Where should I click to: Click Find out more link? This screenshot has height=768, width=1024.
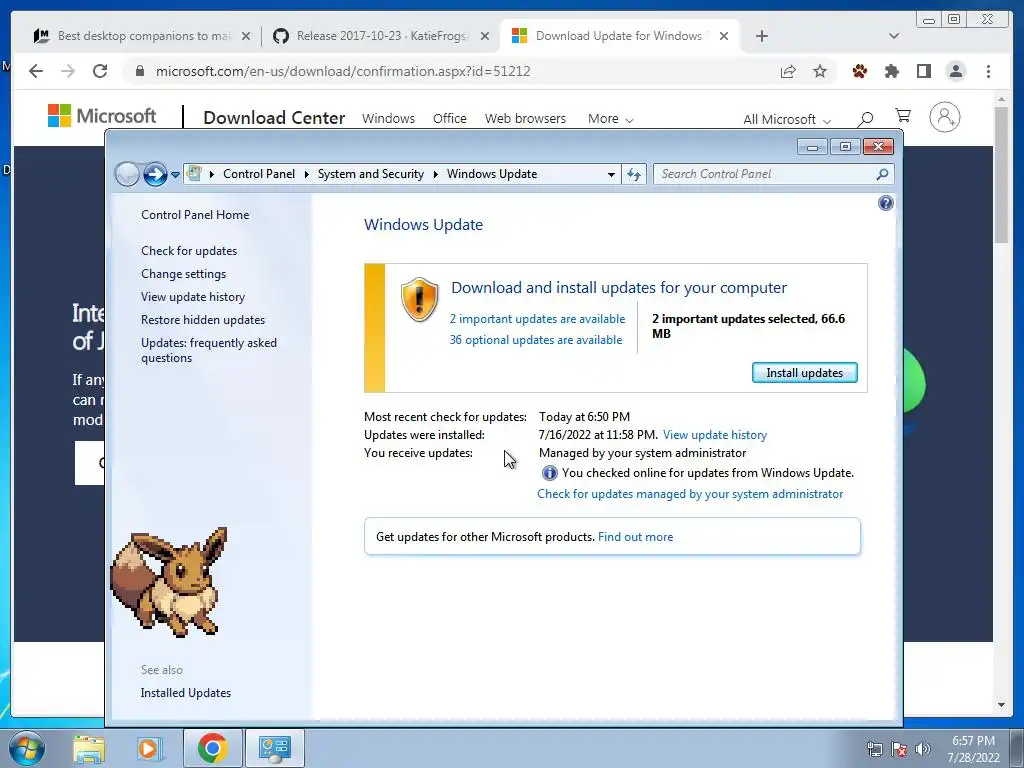point(635,537)
